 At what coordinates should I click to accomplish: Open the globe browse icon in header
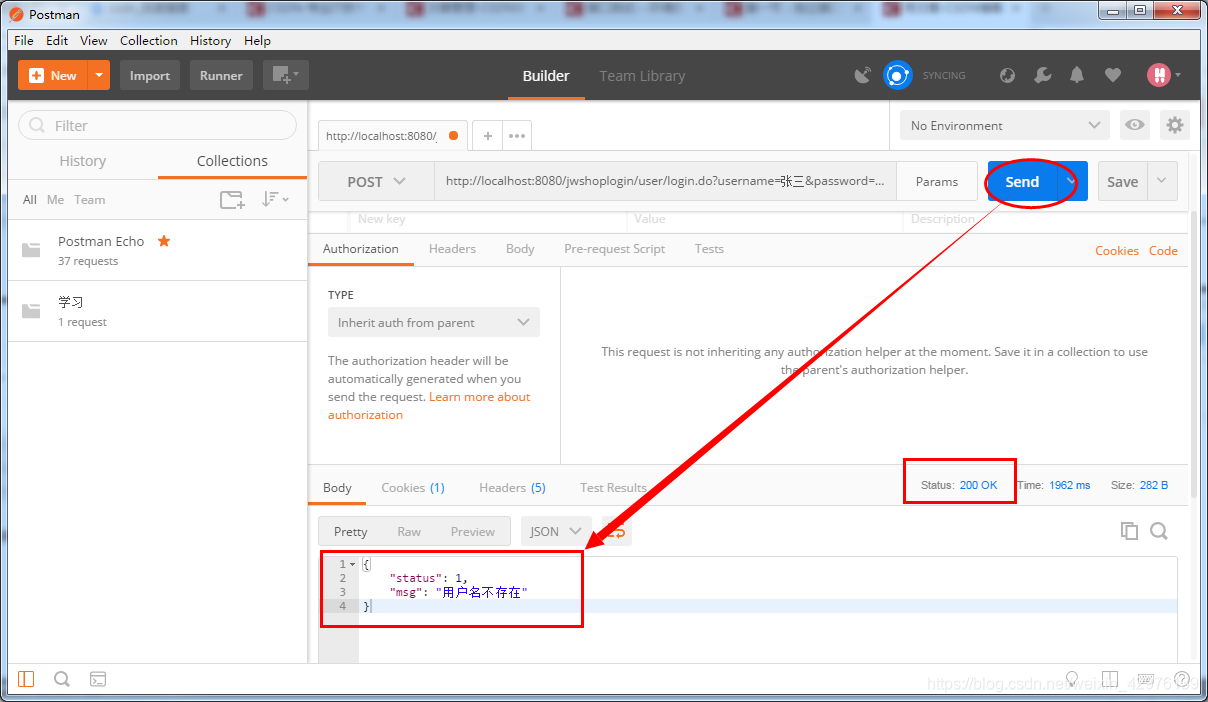click(1008, 75)
